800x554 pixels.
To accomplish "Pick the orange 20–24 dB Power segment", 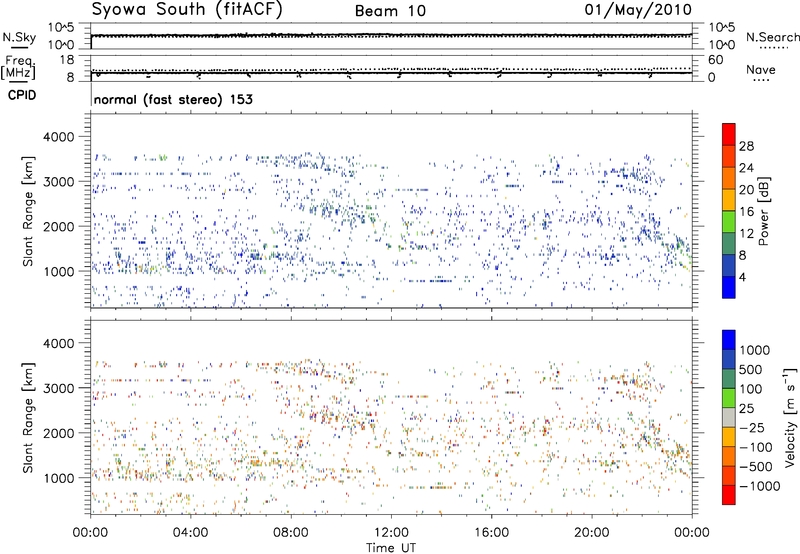I will [729, 178].
